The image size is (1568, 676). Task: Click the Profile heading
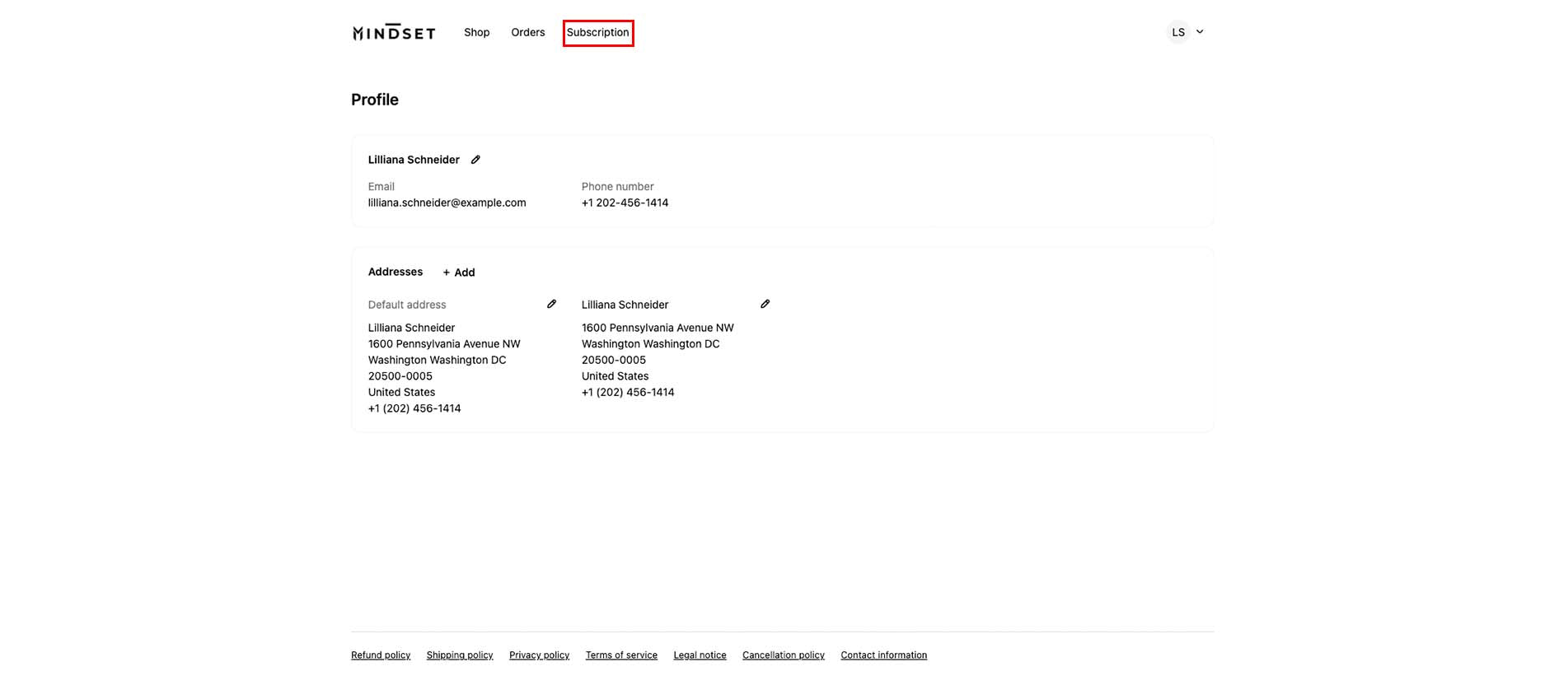tap(375, 100)
